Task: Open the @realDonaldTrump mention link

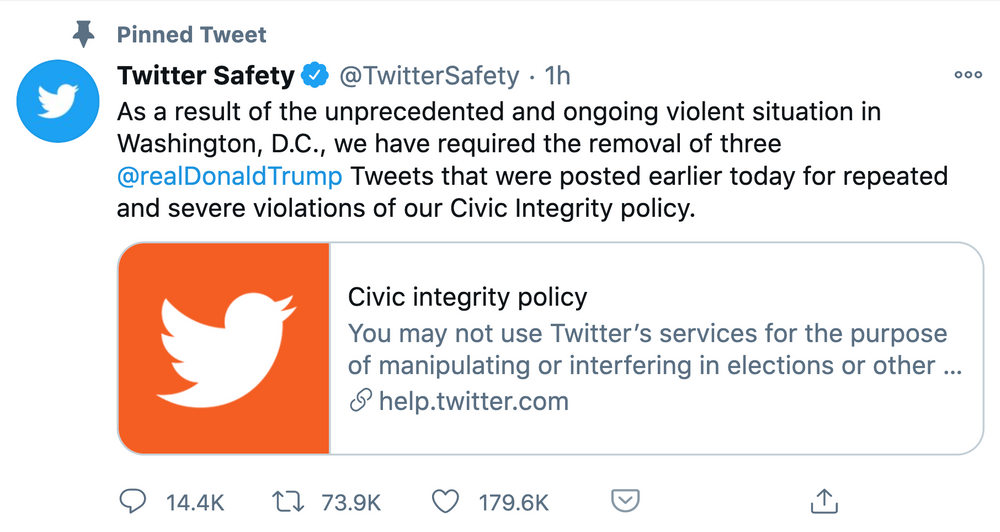Action: [230, 176]
